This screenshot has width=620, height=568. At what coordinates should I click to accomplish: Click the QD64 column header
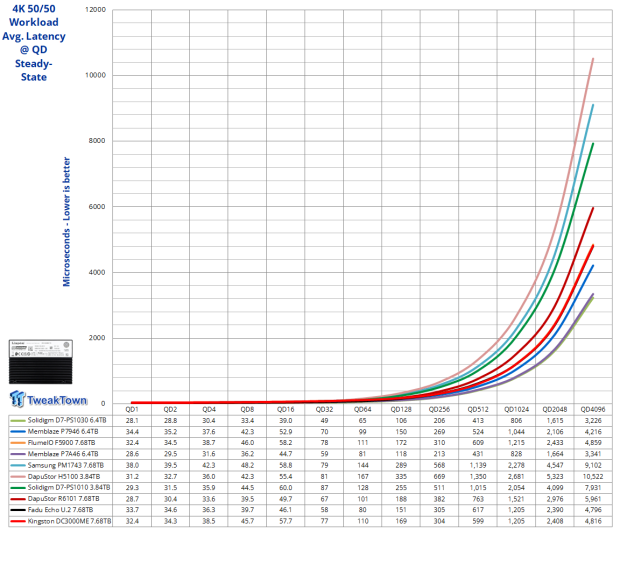[363, 409]
